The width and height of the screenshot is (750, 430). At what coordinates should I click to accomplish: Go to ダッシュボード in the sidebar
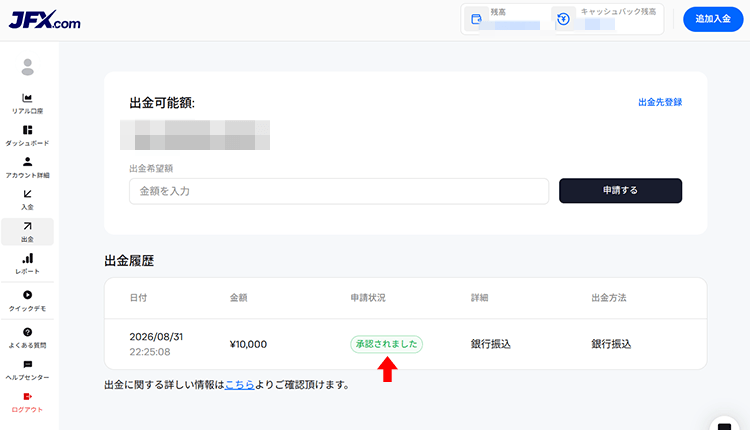click(27, 136)
